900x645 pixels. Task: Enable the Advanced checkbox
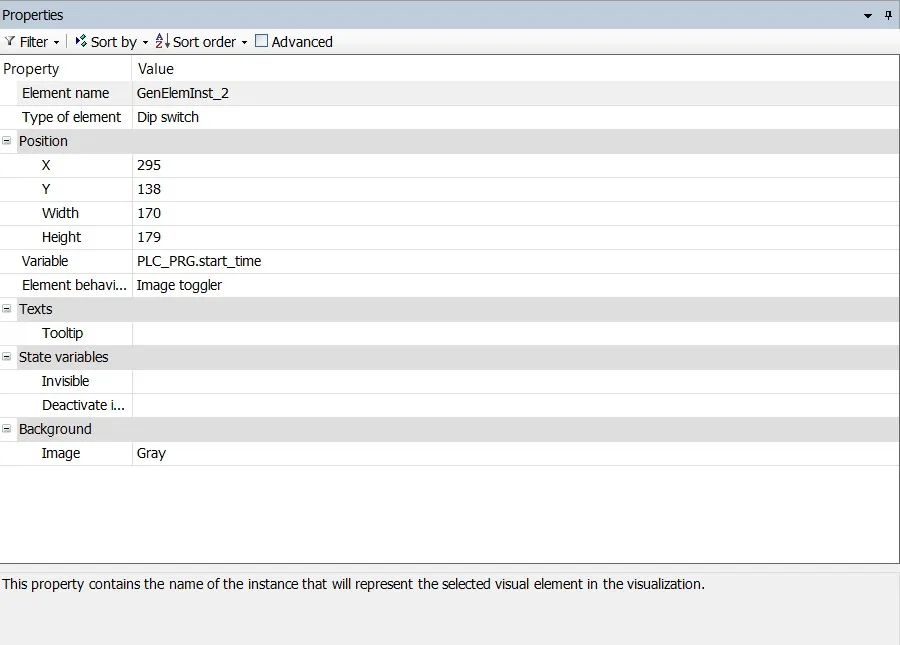[x=262, y=41]
